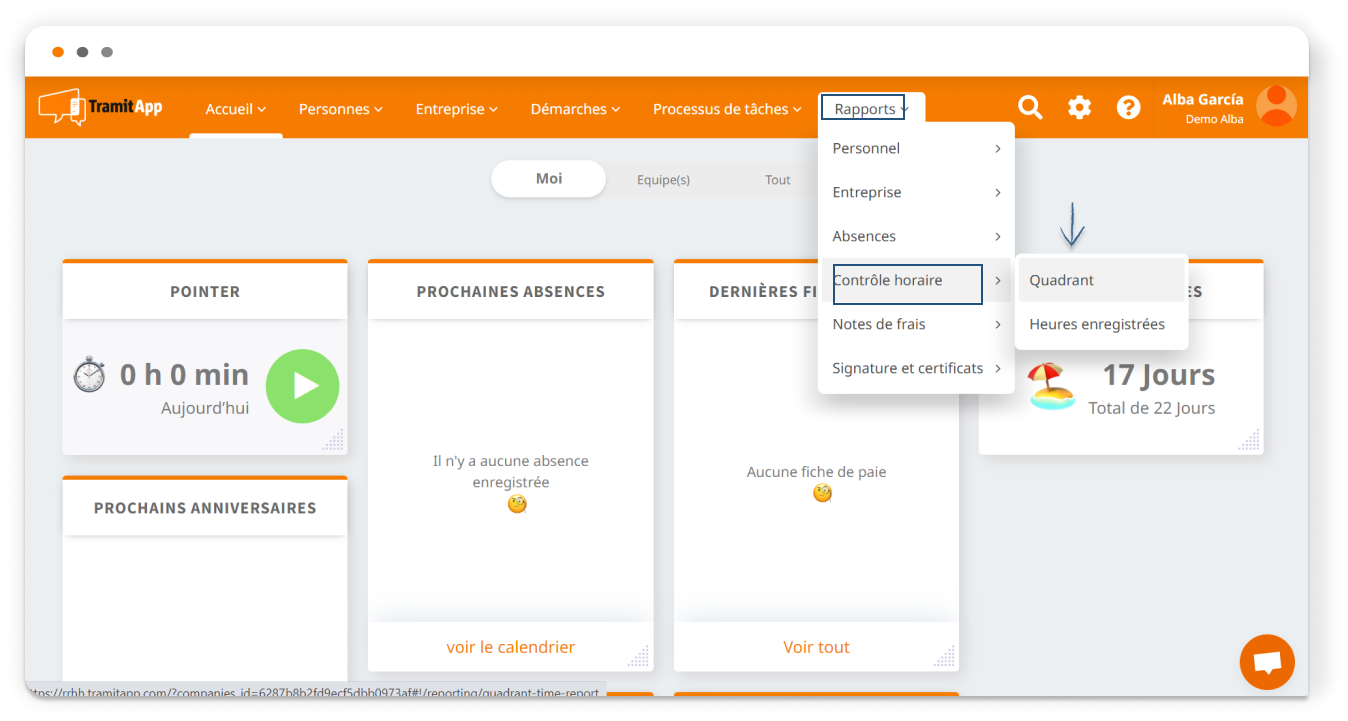Start the clock-in with green play button
Image resolution: width=1348 pixels, height=721 pixels.
[302, 386]
